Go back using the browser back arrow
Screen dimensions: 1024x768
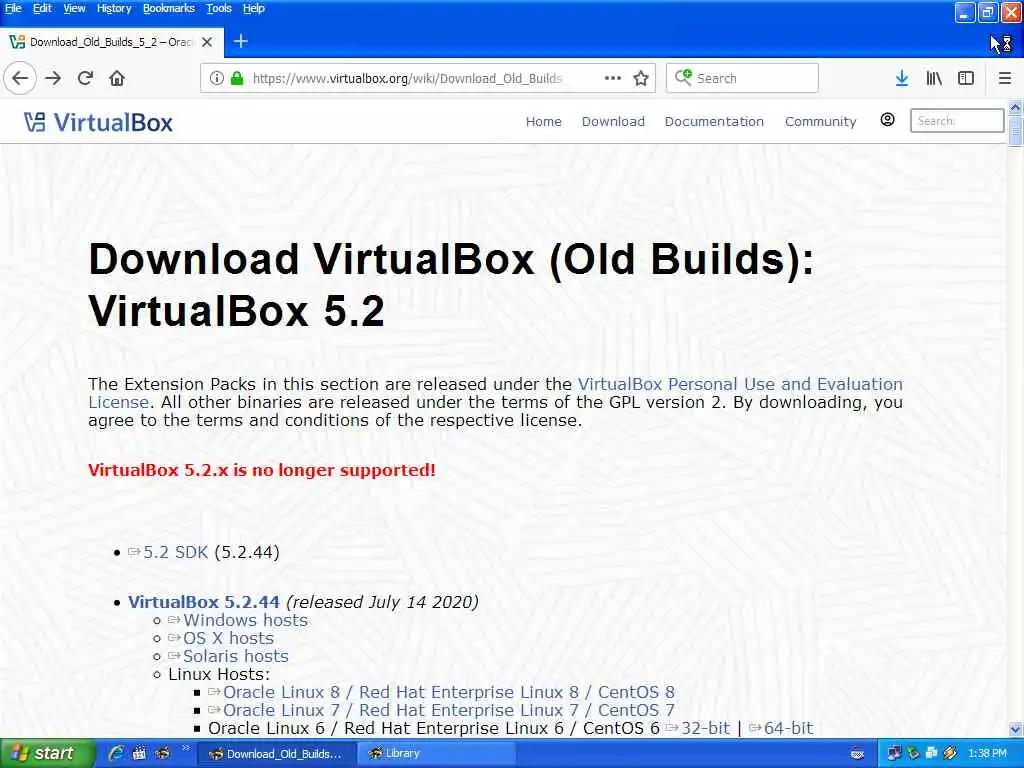coord(20,78)
